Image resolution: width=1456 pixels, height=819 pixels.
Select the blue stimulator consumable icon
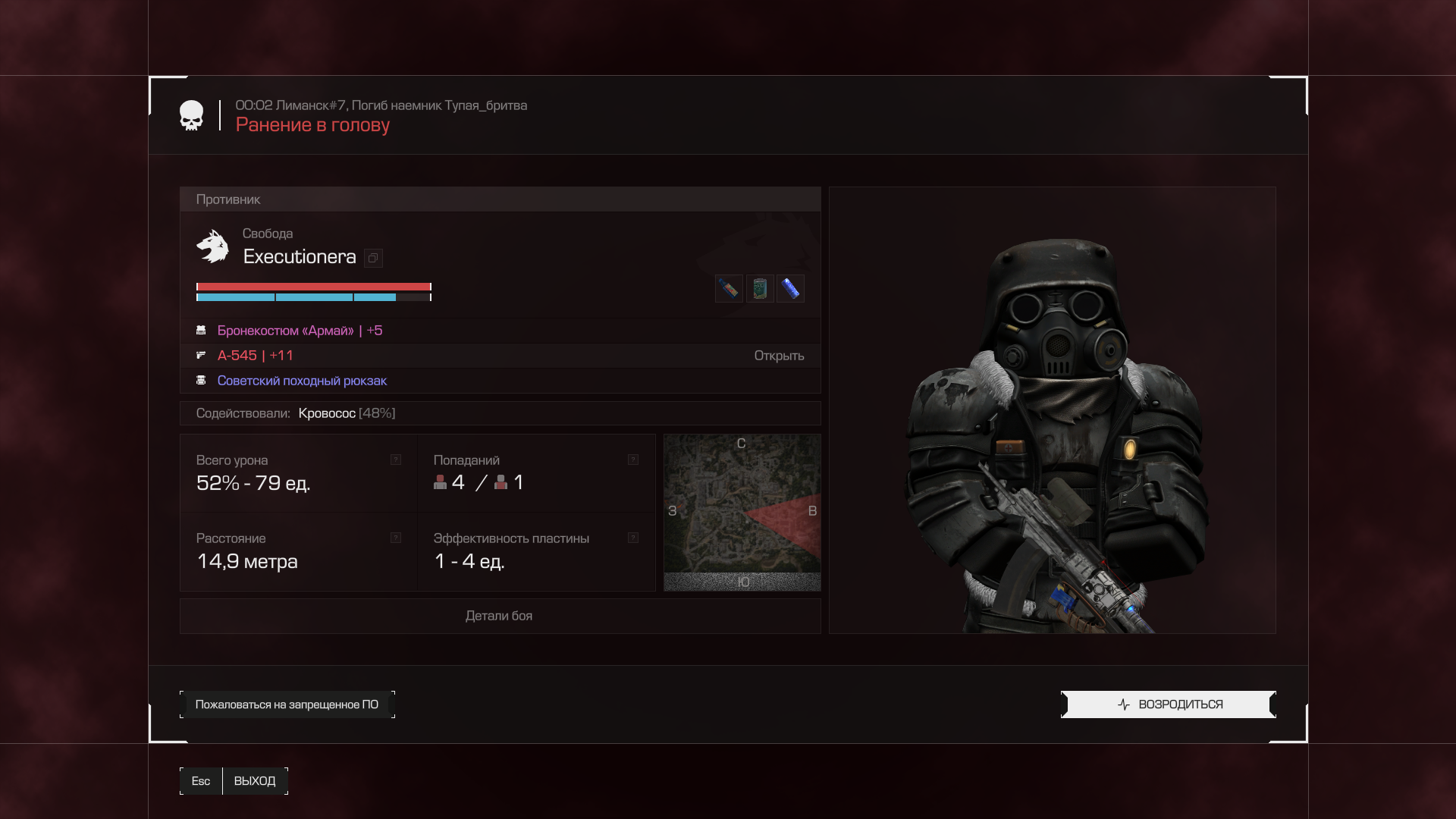pyautogui.click(x=790, y=288)
